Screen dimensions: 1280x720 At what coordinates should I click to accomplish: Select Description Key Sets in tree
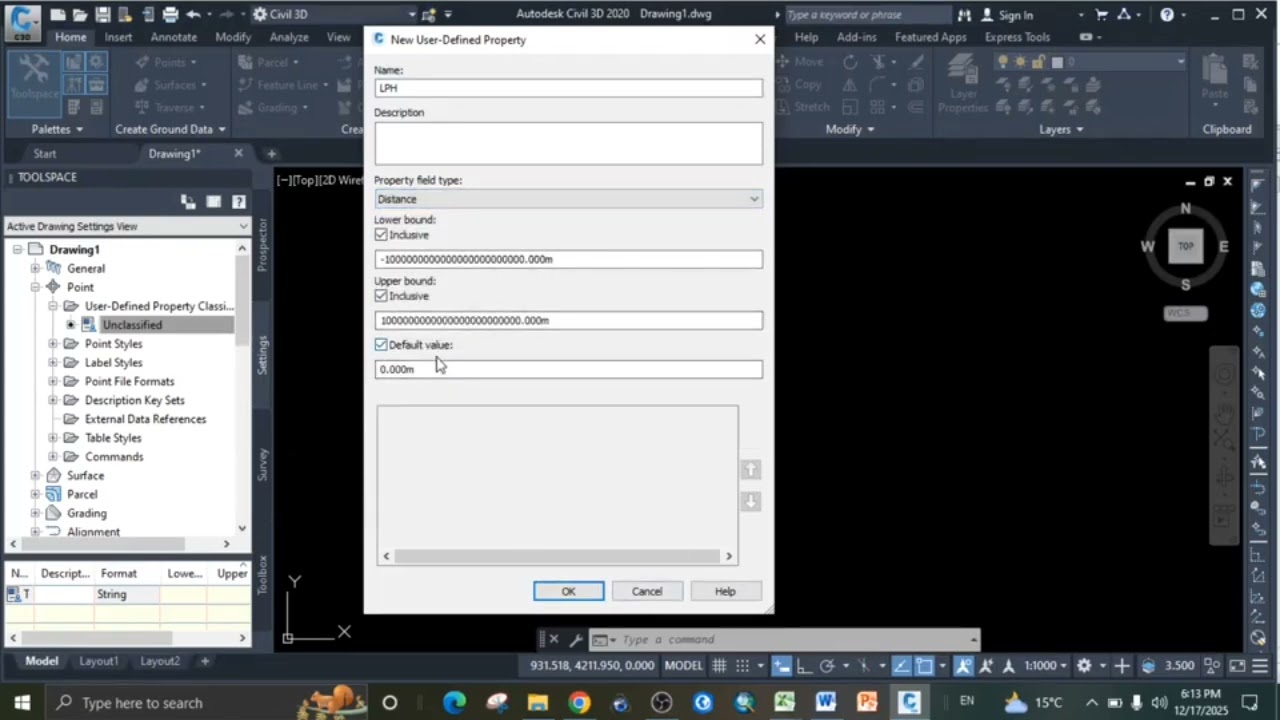click(x=135, y=400)
